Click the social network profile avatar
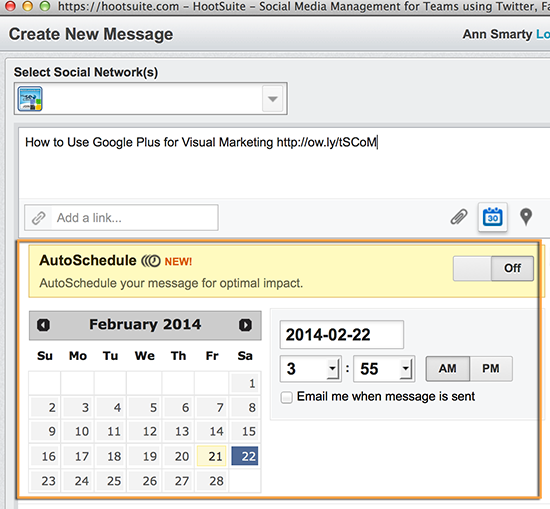Viewport: 550px width, 509px height. pos(30,99)
